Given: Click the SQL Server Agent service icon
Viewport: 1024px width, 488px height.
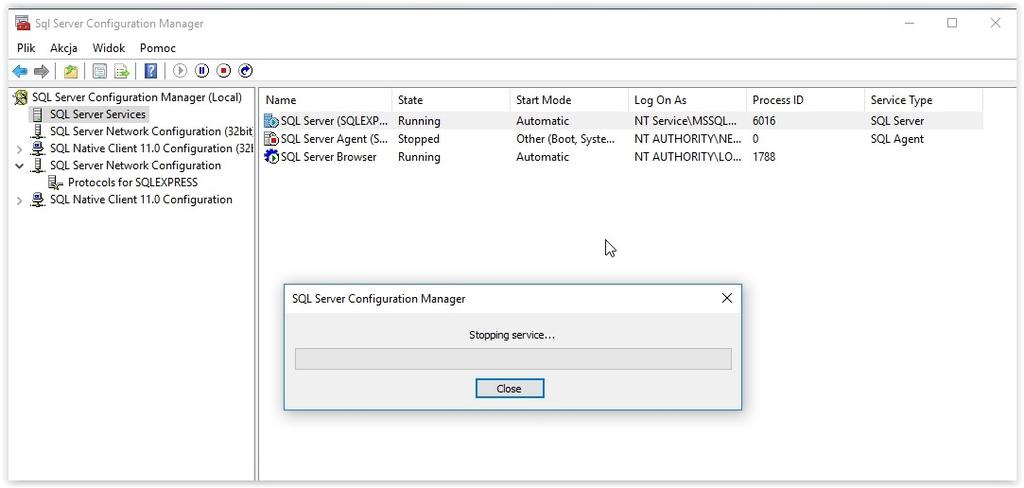Looking at the screenshot, I should tap(271, 138).
